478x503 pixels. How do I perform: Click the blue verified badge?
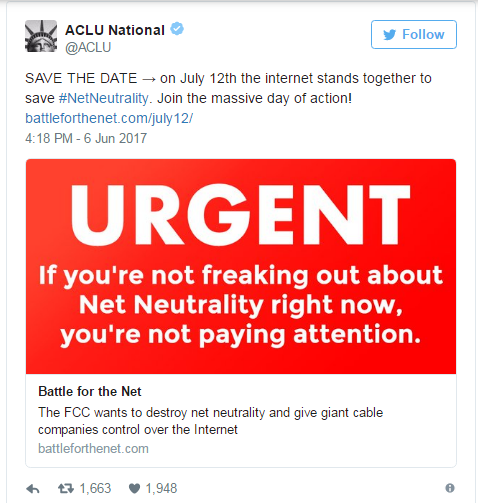pos(177,29)
